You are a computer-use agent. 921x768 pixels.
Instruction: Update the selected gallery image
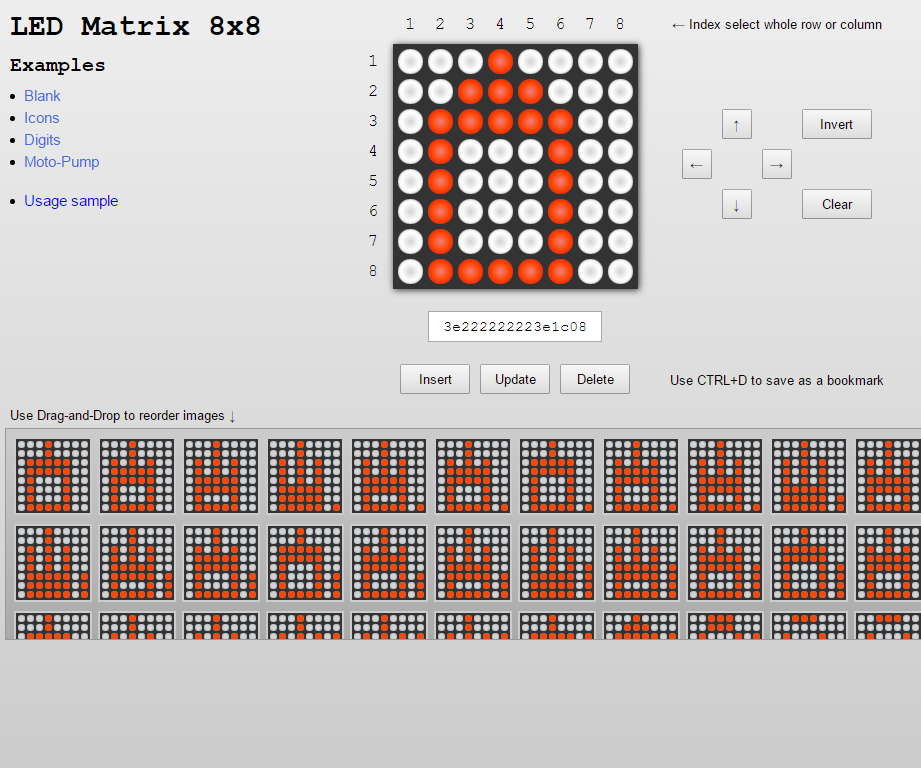[x=514, y=378]
